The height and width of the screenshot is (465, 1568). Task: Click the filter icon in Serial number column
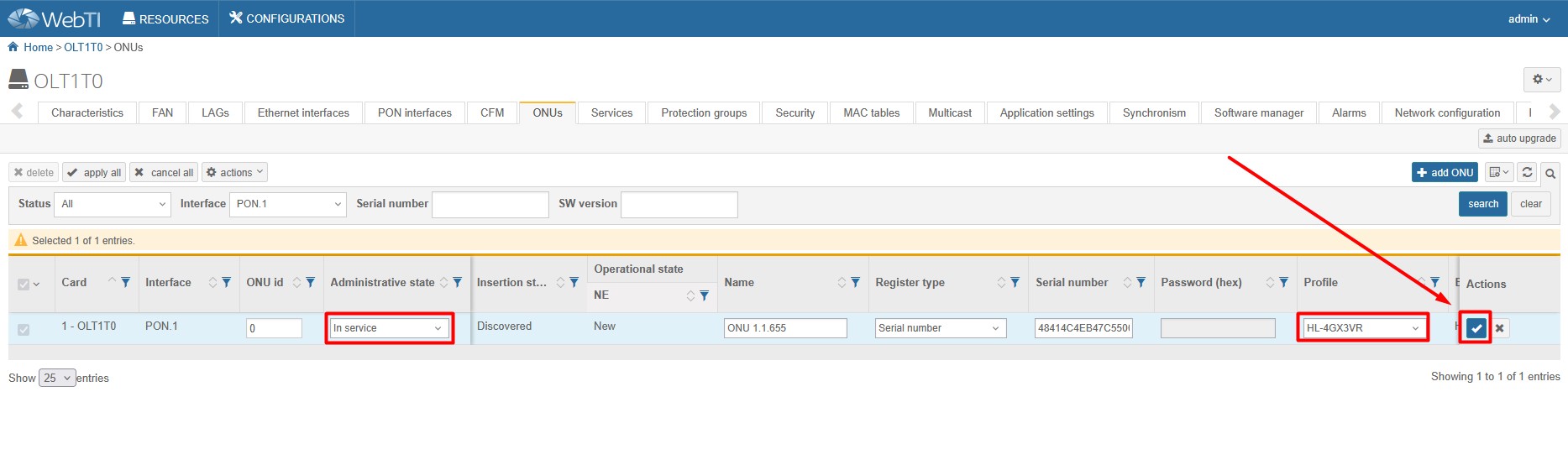(1141, 282)
